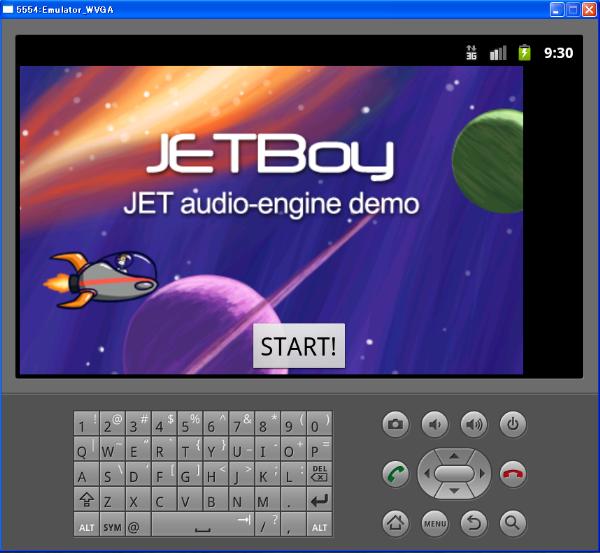
Task: Click the R key
Action: click(x=164, y=448)
